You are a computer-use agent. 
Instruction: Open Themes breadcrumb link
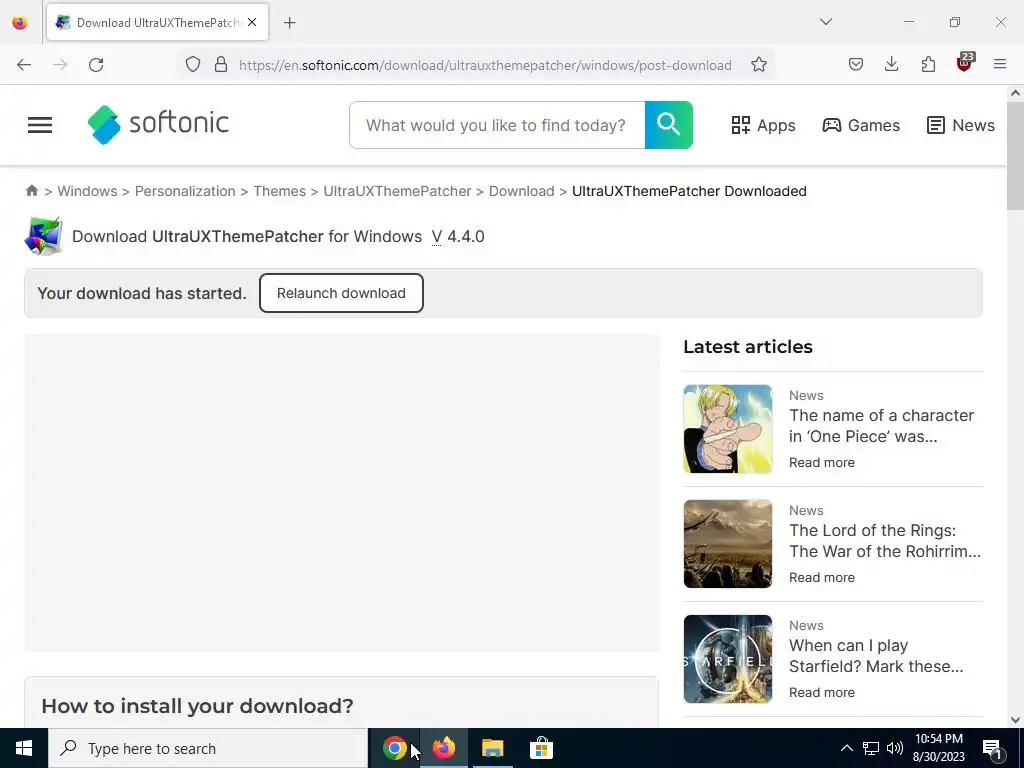tap(280, 191)
